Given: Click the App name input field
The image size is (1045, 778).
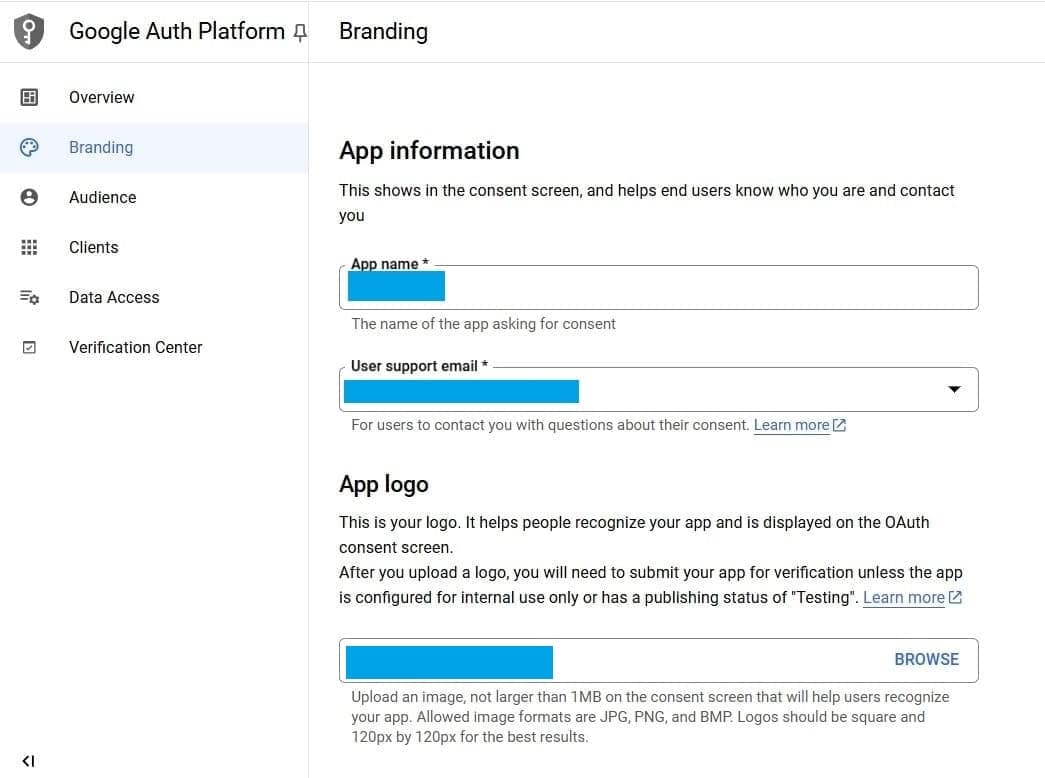Looking at the screenshot, I should click(660, 286).
